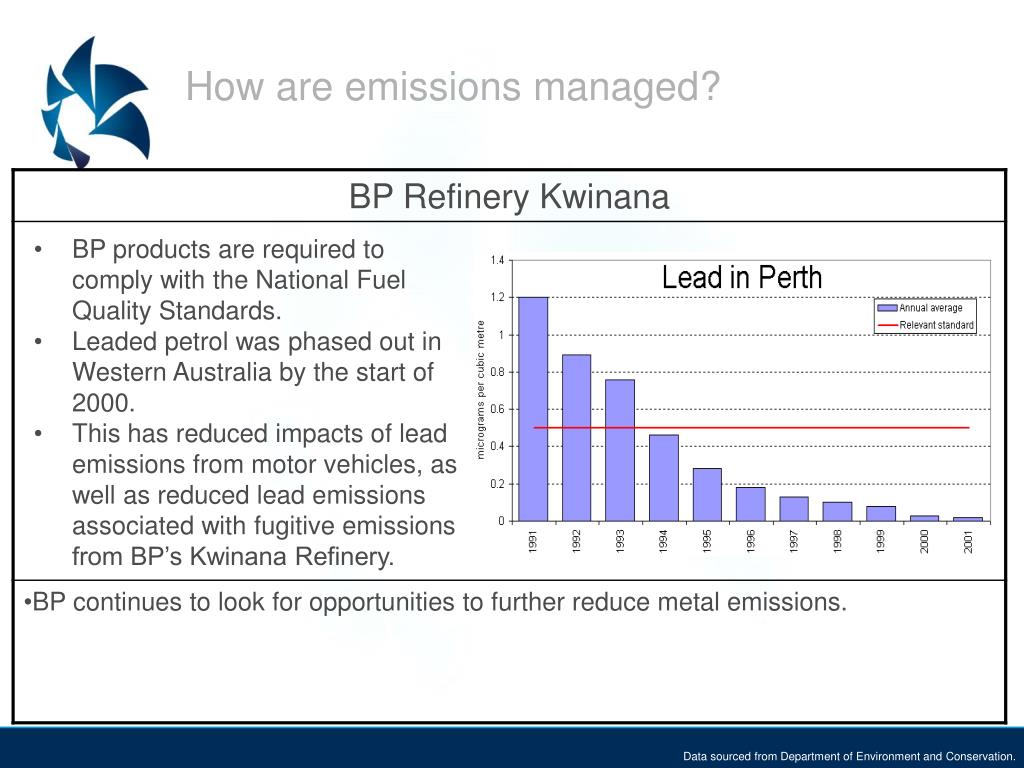The width and height of the screenshot is (1024, 768).
Task: Select the 1998 bar in the chart
Action: 837,511
